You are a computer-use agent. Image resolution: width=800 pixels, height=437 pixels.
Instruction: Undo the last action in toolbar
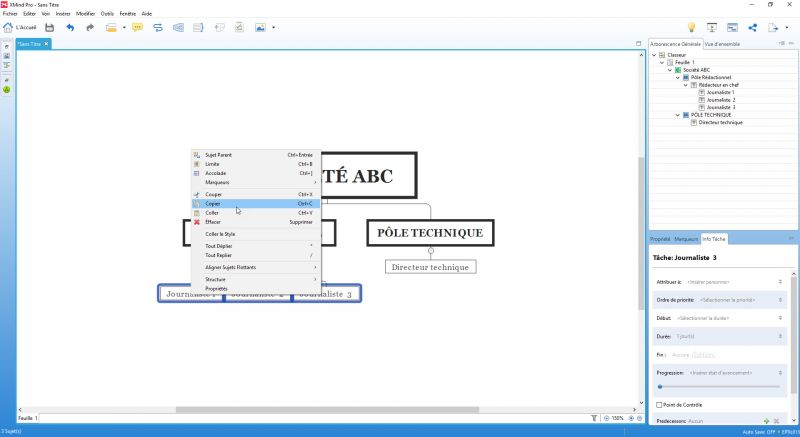(70, 28)
